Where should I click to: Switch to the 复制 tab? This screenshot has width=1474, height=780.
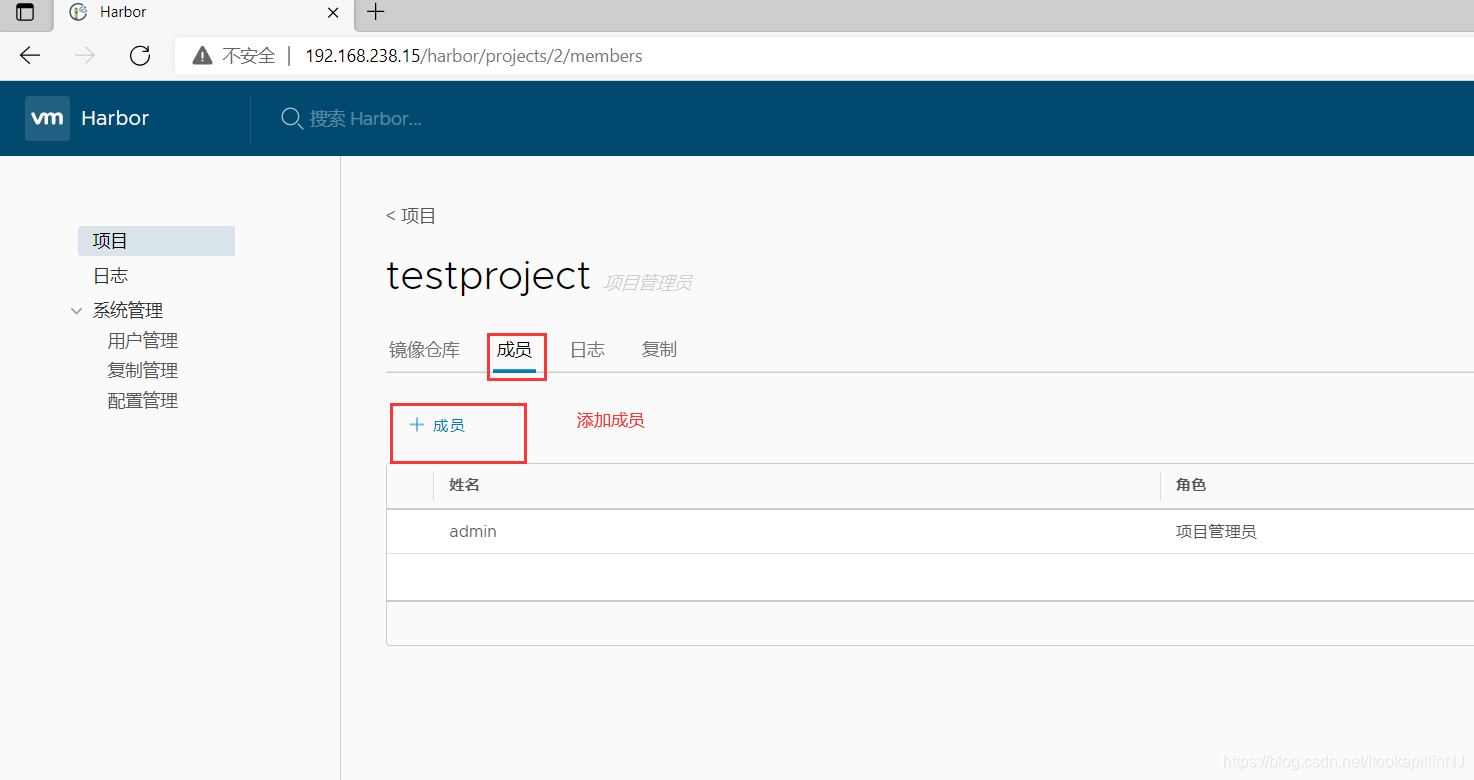pyautogui.click(x=659, y=350)
